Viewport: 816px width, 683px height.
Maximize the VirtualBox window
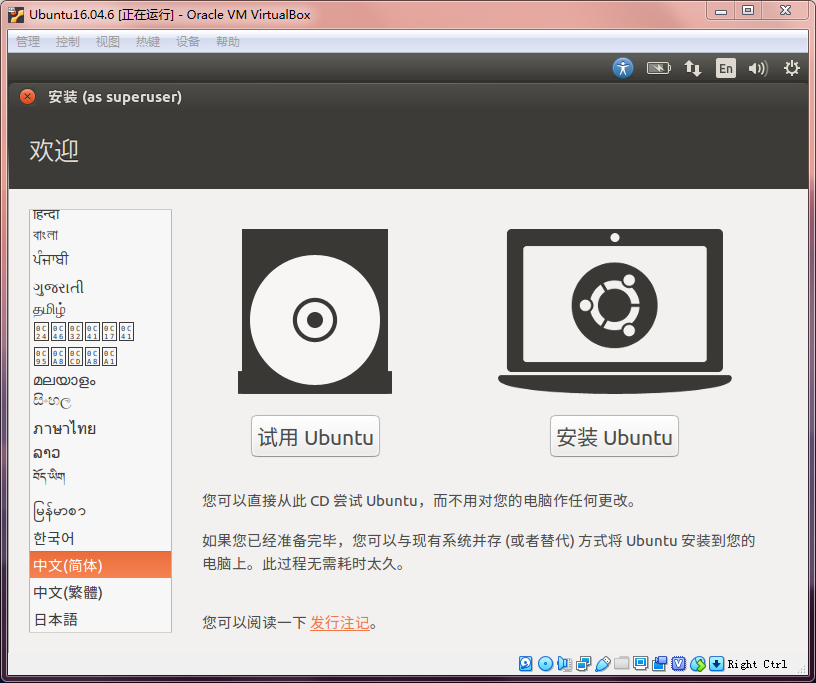[x=748, y=11]
